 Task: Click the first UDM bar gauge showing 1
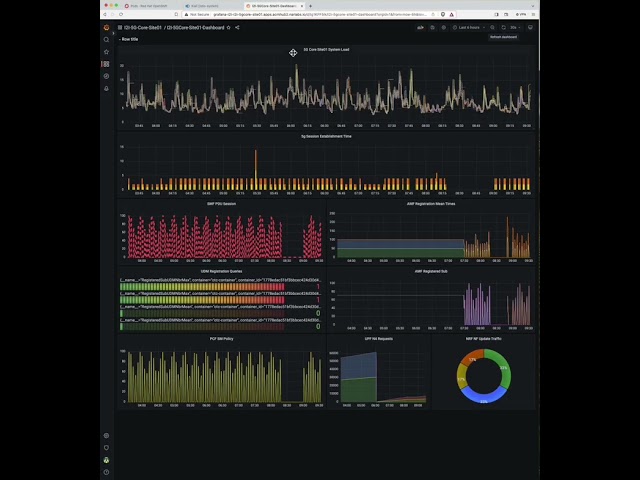click(x=220, y=287)
